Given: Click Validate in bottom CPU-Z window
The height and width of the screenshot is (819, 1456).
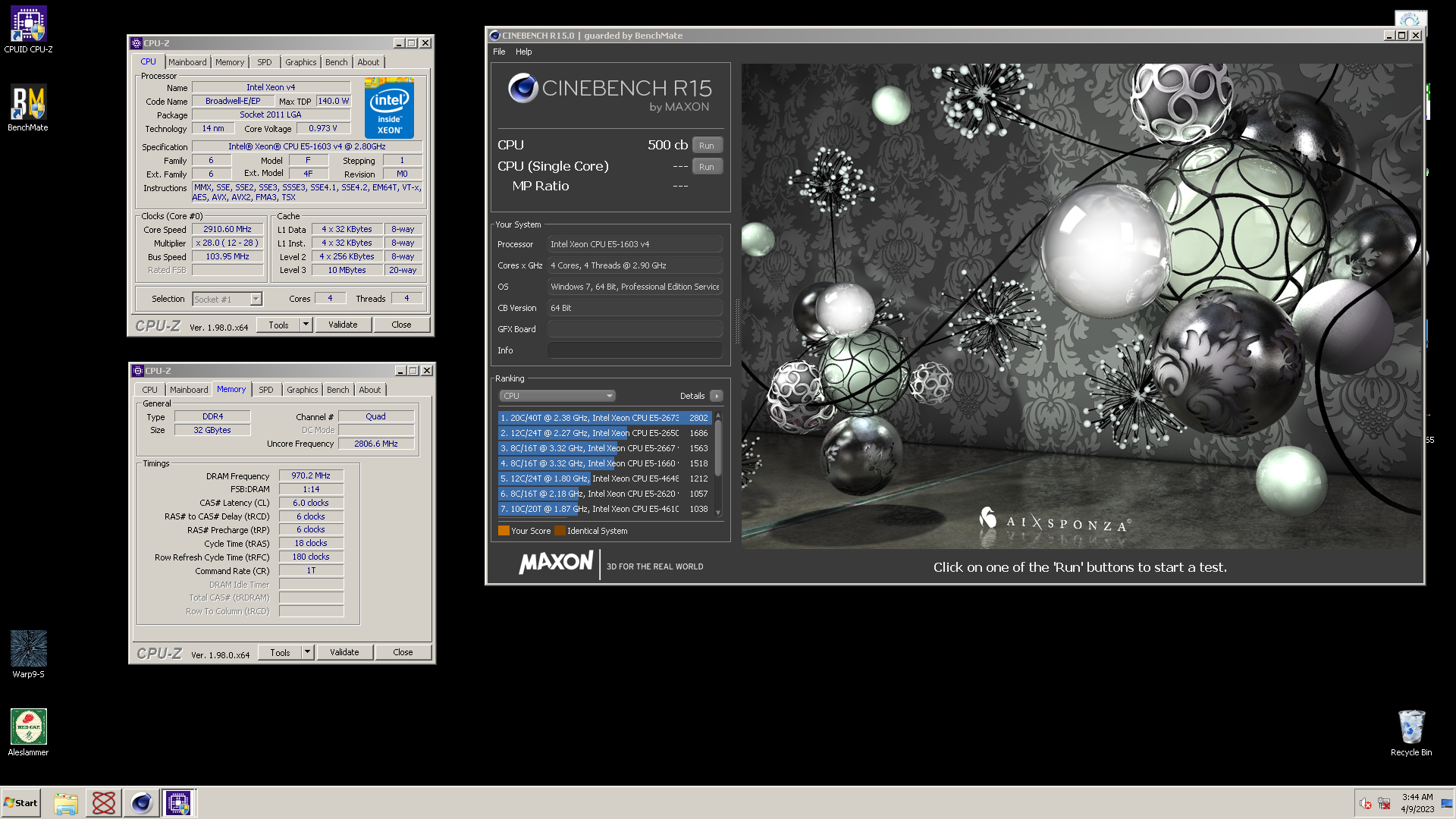Looking at the screenshot, I should pos(344,652).
